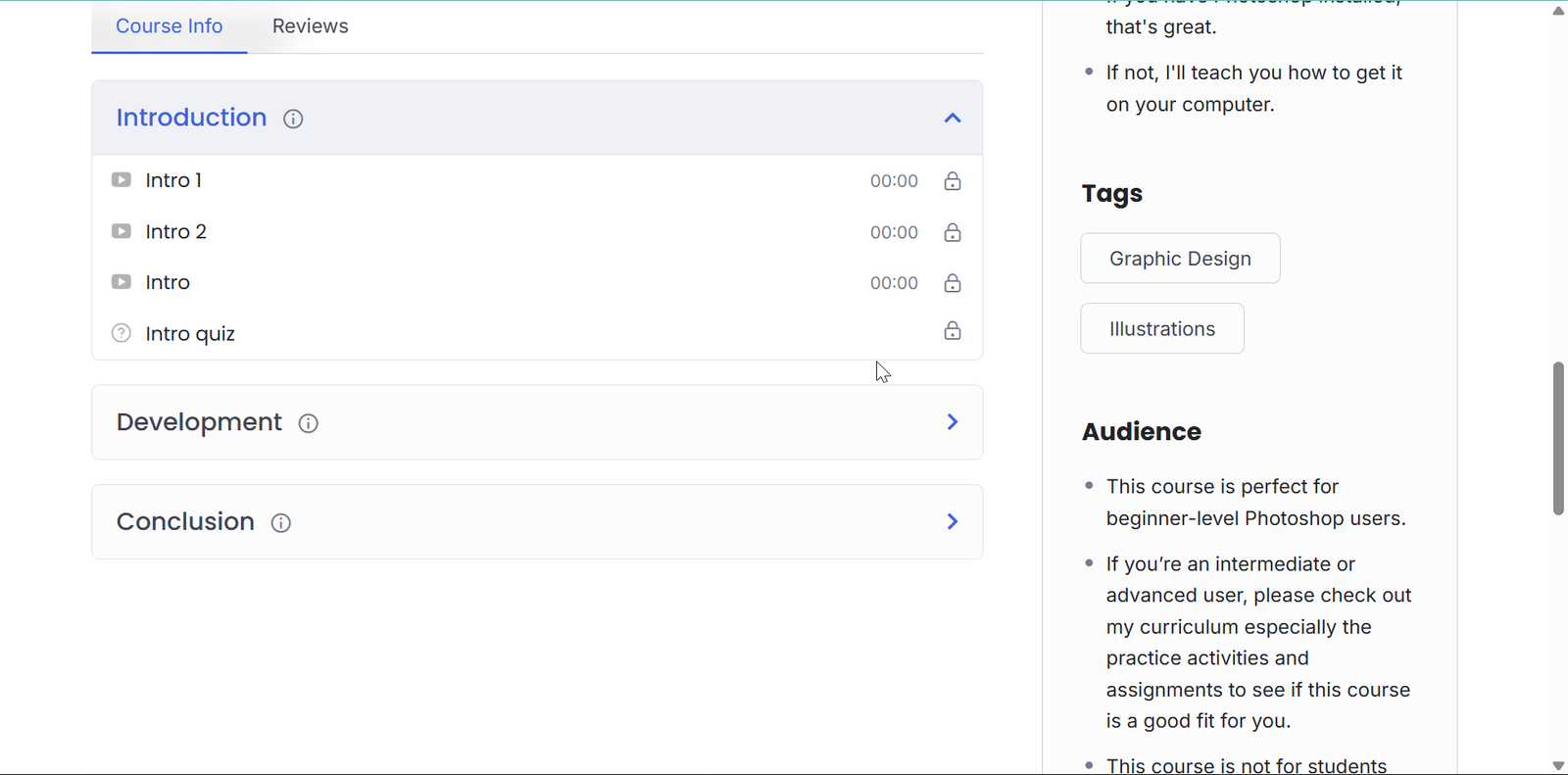Image resolution: width=1568 pixels, height=775 pixels.
Task: Switch to the Reviews tab
Action: click(310, 26)
